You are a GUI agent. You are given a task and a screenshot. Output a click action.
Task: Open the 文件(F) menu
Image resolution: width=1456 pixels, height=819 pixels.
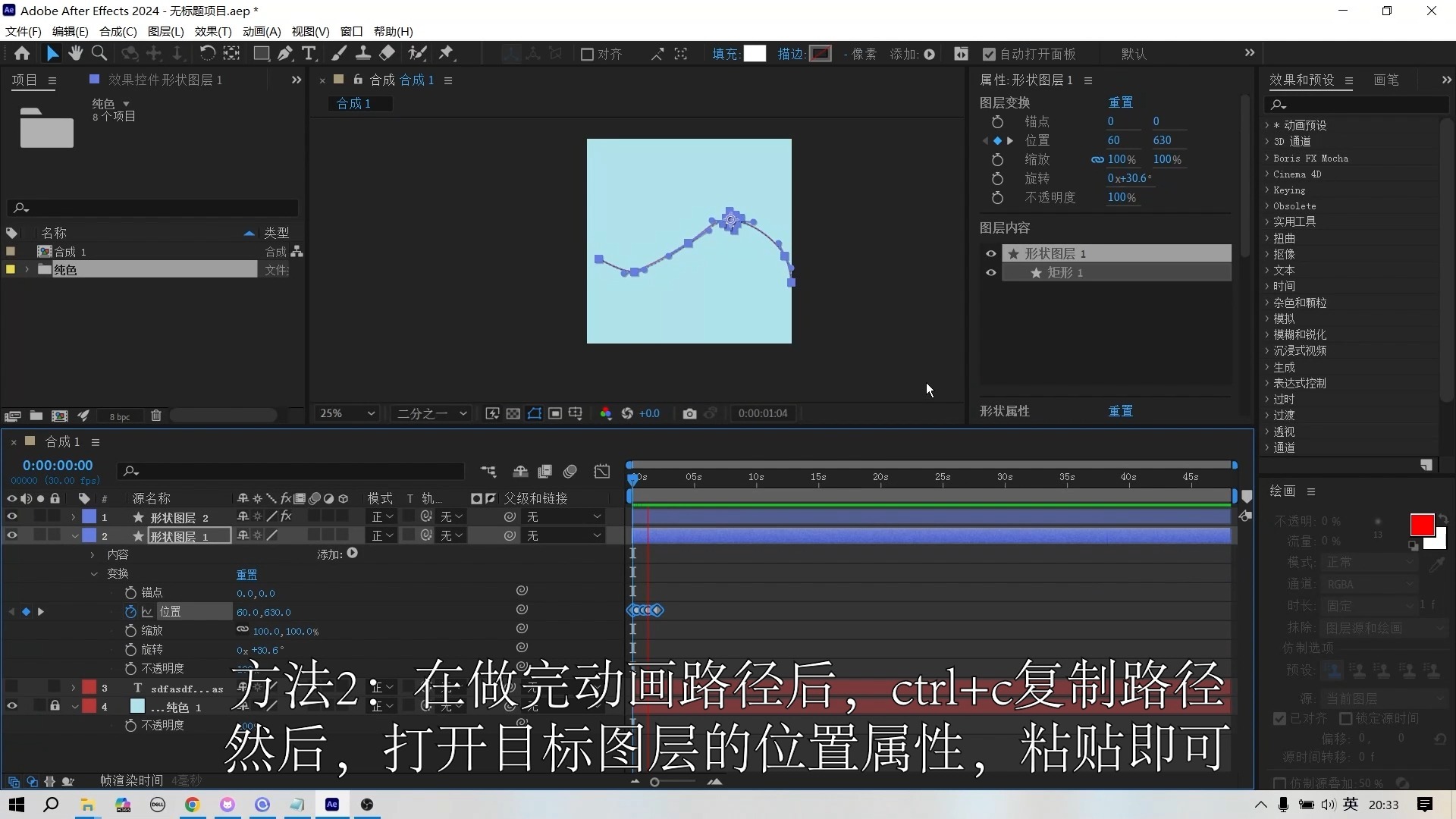[x=23, y=31]
